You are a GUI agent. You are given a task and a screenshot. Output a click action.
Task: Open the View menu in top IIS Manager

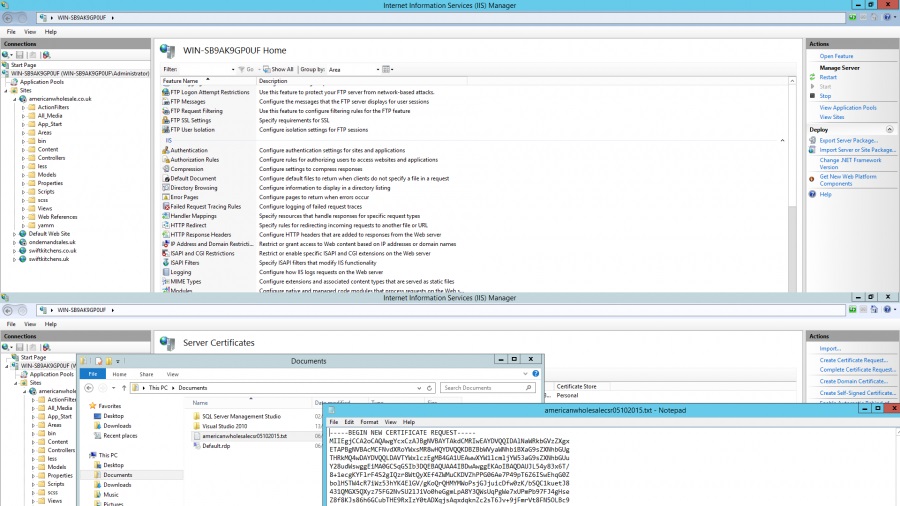pyautogui.click(x=30, y=32)
